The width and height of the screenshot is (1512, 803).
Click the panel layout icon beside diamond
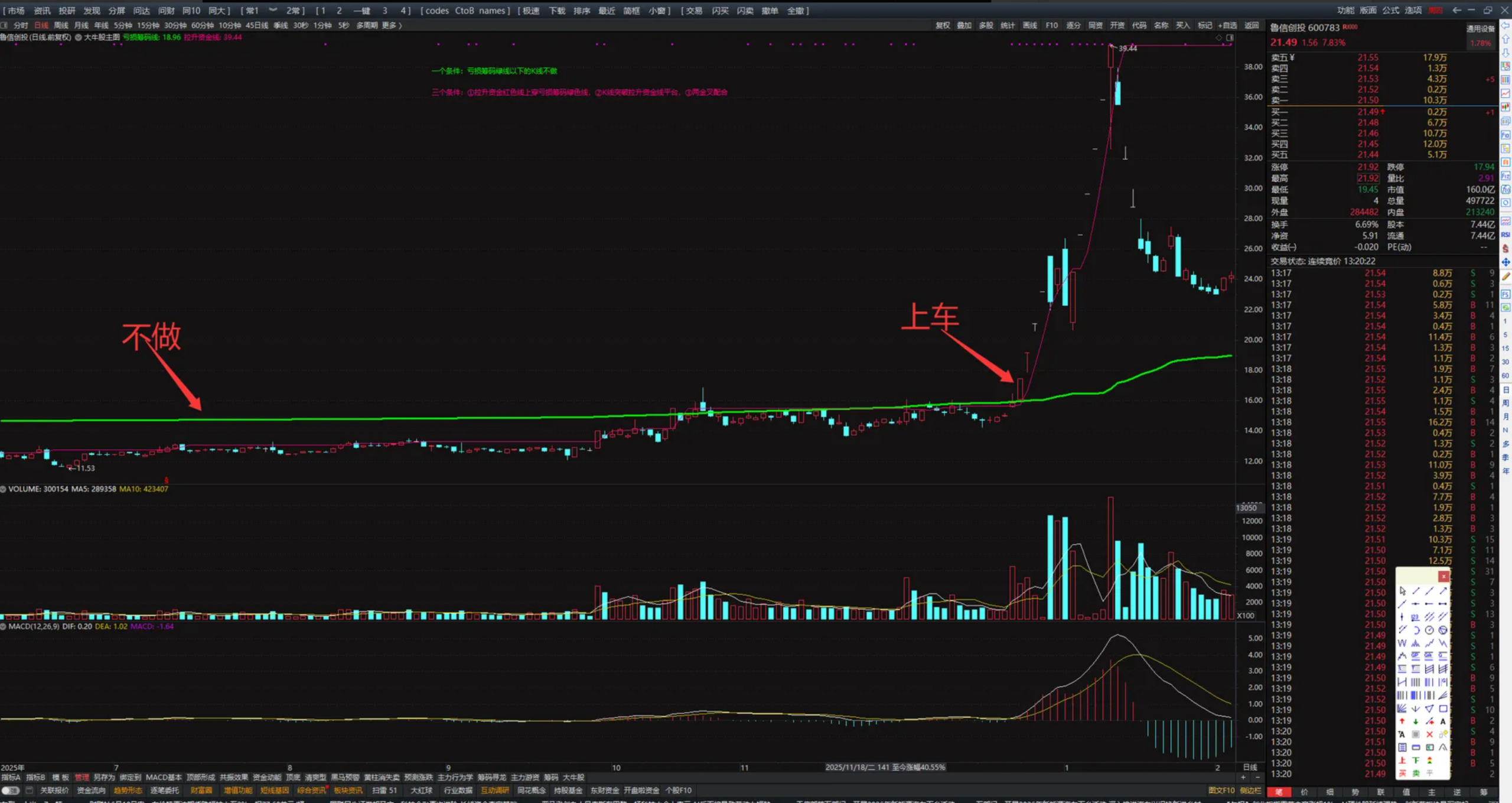(1230, 37)
